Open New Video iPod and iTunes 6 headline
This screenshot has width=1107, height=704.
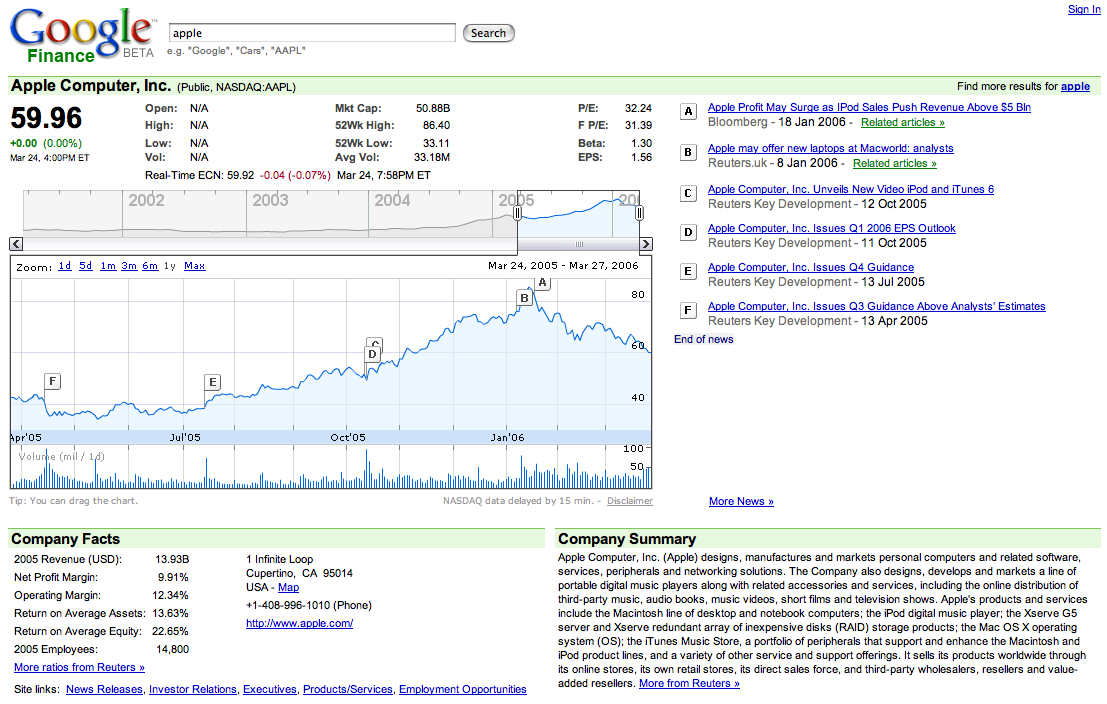coord(851,189)
